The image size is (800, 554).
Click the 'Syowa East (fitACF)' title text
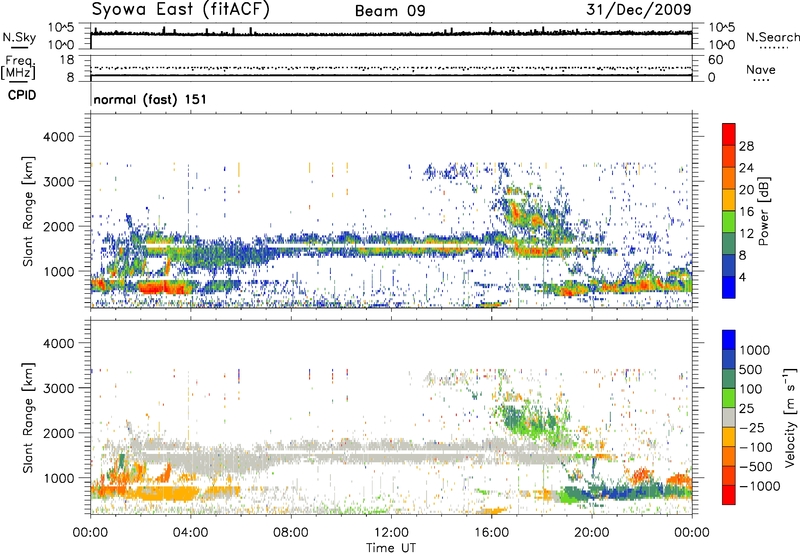point(181,10)
